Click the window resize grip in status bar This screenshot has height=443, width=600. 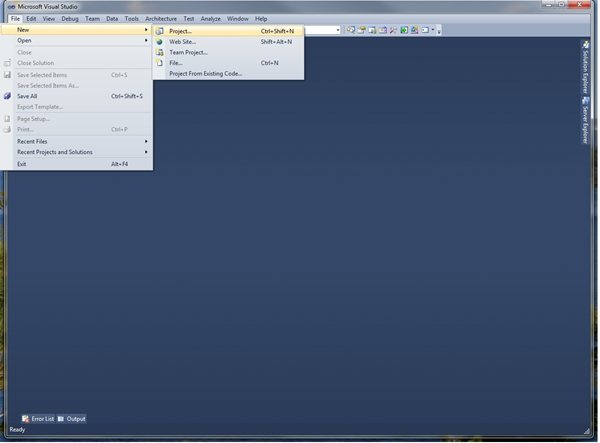pyautogui.click(x=587, y=431)
